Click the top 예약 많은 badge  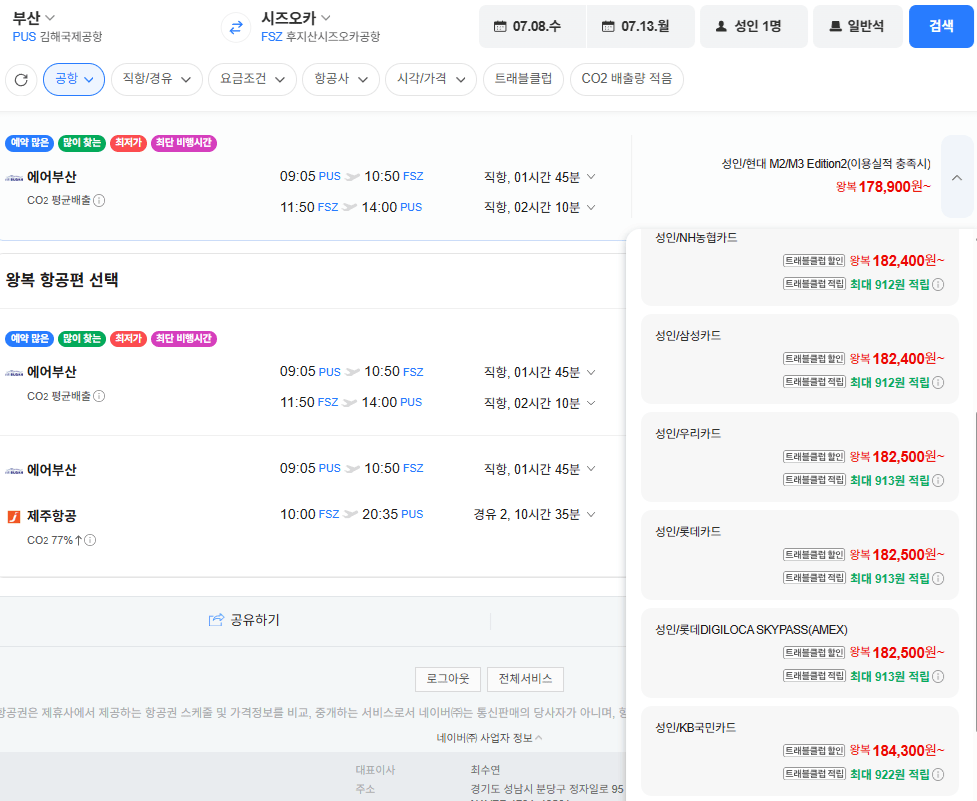(x=29, y=143)
